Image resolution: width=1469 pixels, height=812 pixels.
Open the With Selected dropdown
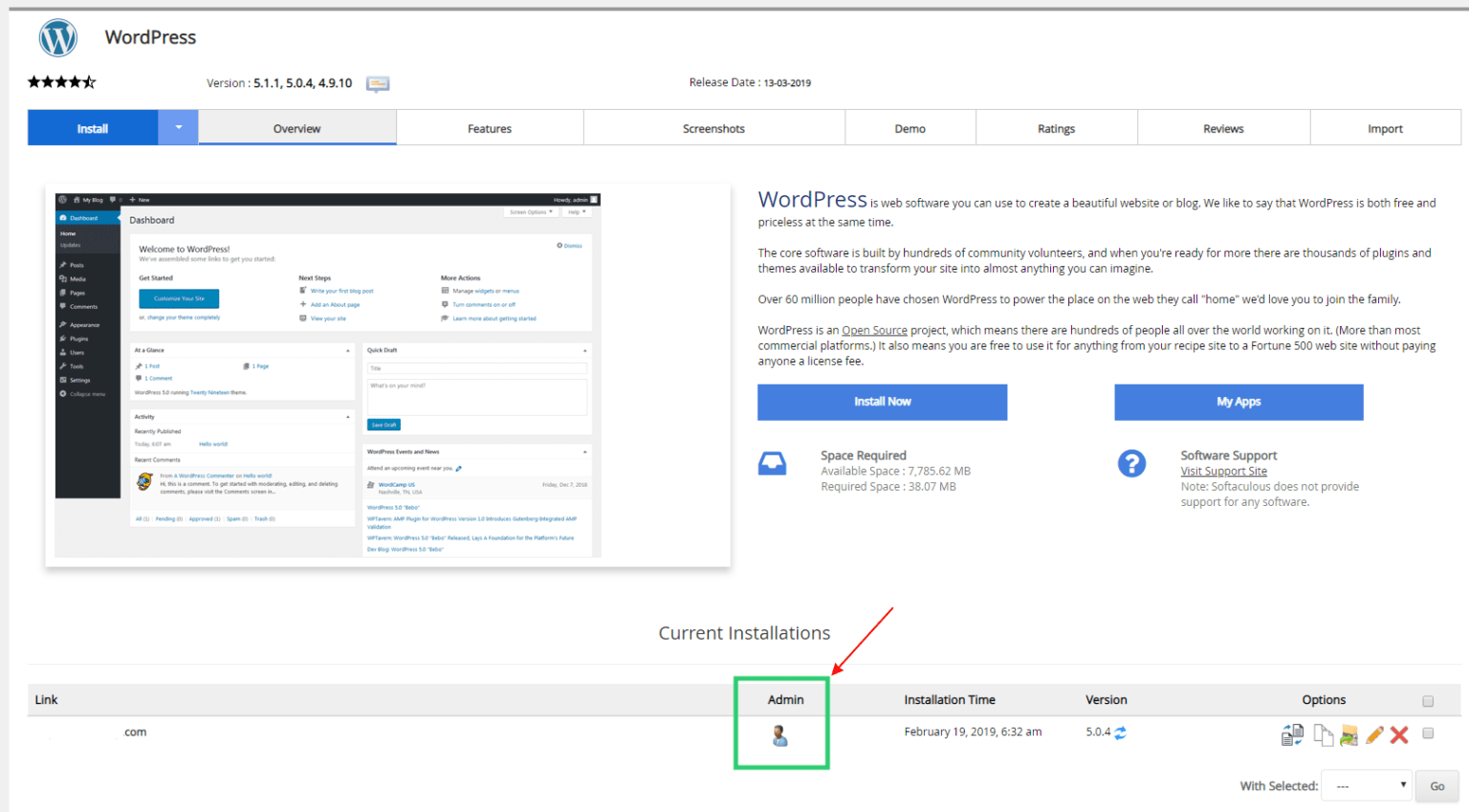coord(1366,786)
